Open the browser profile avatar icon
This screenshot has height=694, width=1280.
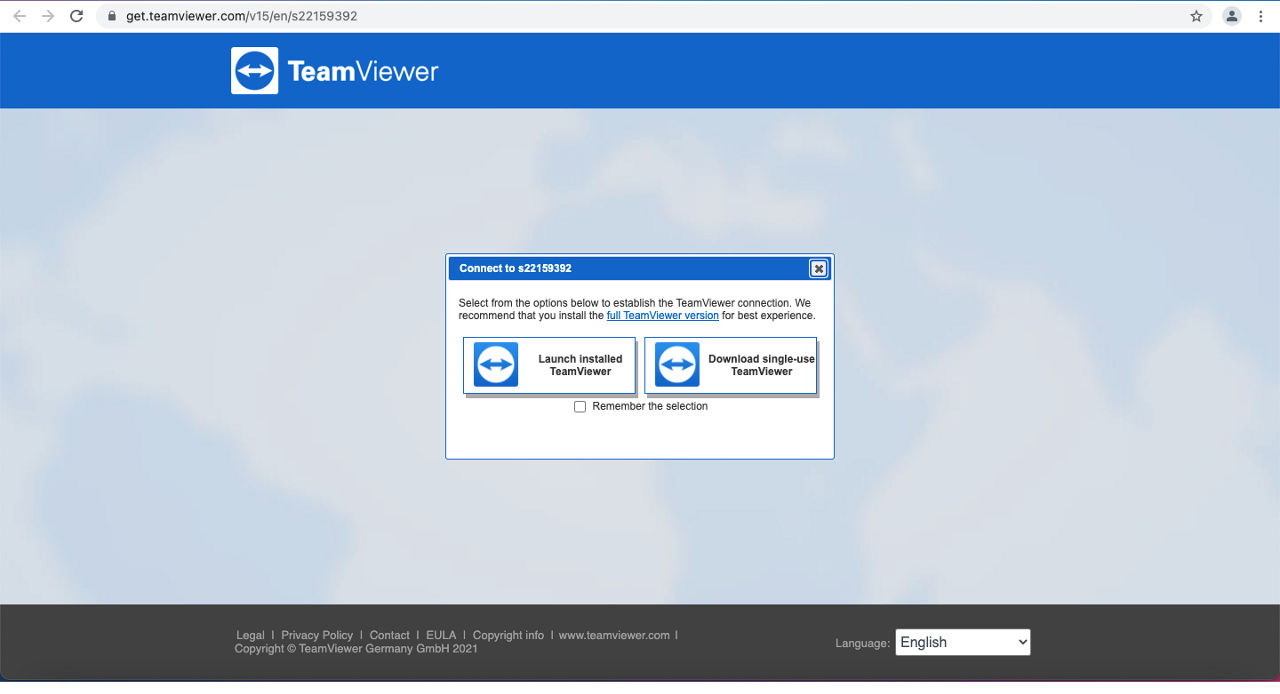pos(1232,16)
